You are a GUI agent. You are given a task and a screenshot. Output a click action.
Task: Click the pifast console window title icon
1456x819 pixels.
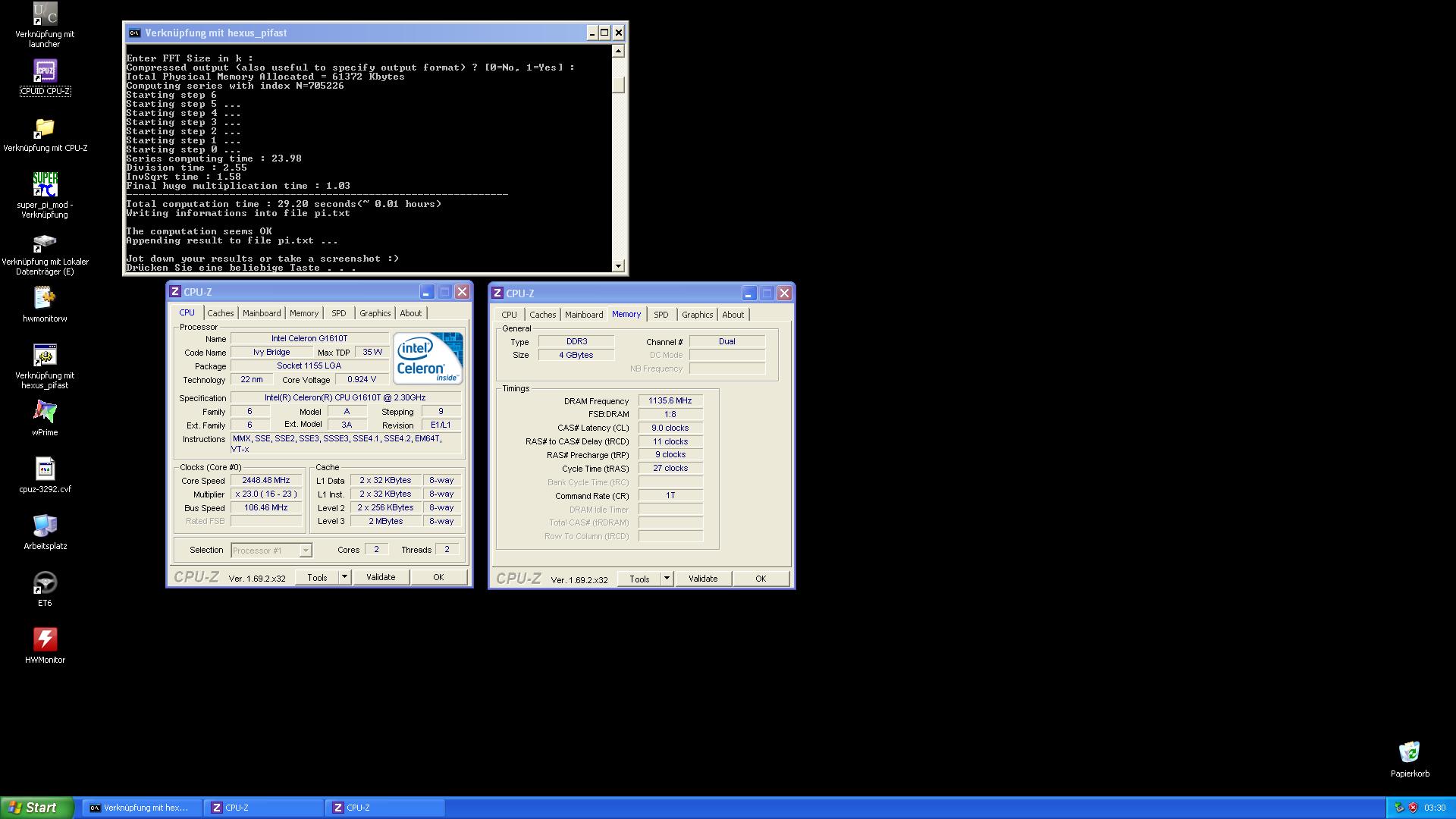(x=134, y=33)
